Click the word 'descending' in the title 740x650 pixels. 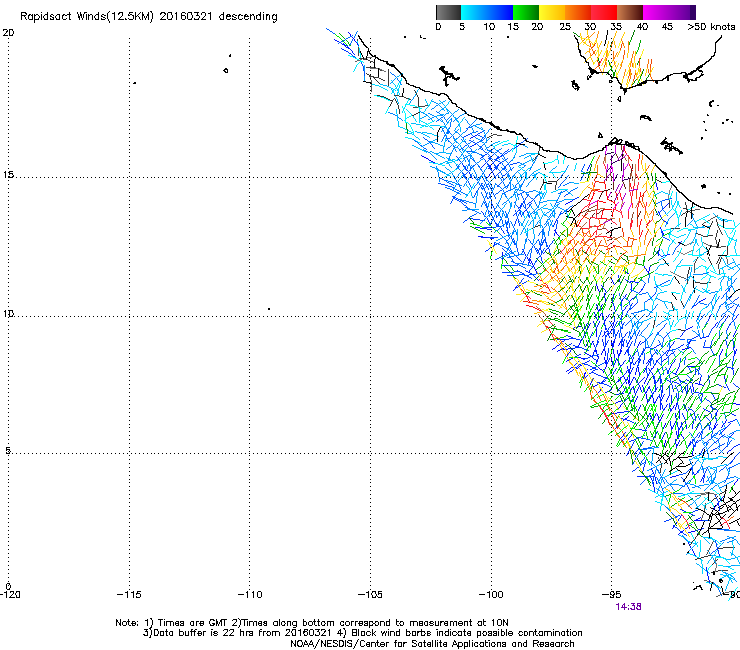point(248,17)
